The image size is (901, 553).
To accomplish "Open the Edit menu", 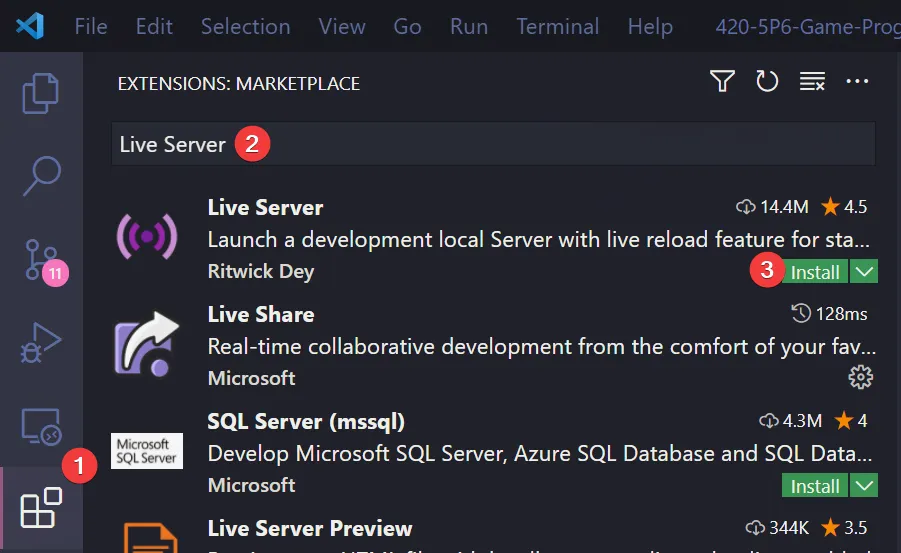I will [154, 26].
